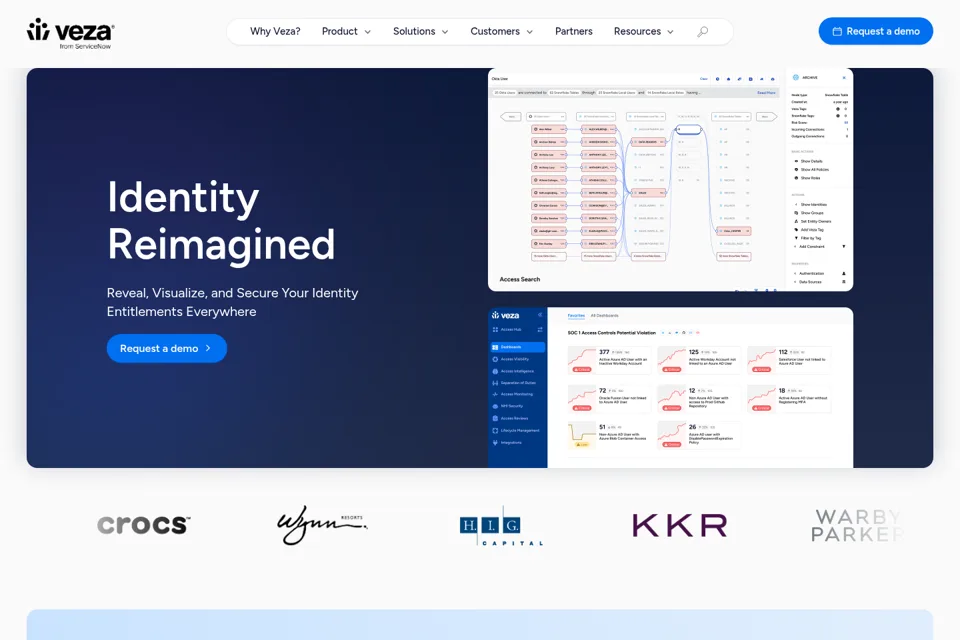Viewport: 960px width, 640px height.
Task: Click the 'Access Search' label in graph image
Action: point(520,279)
